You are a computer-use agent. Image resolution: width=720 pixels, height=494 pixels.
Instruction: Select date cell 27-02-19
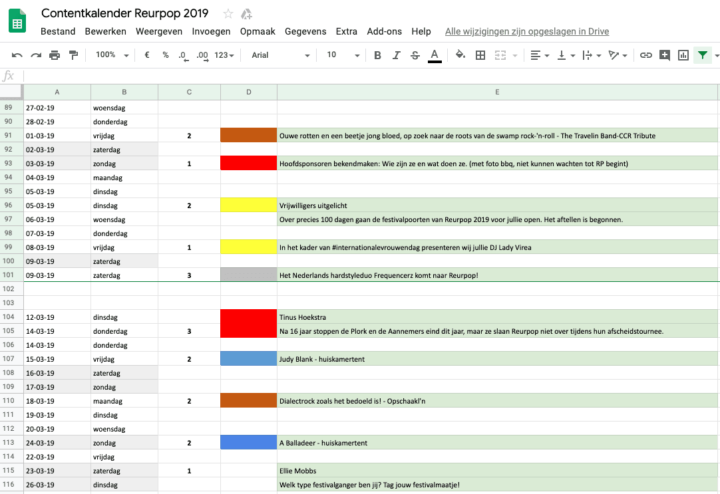tap(57, 108)
